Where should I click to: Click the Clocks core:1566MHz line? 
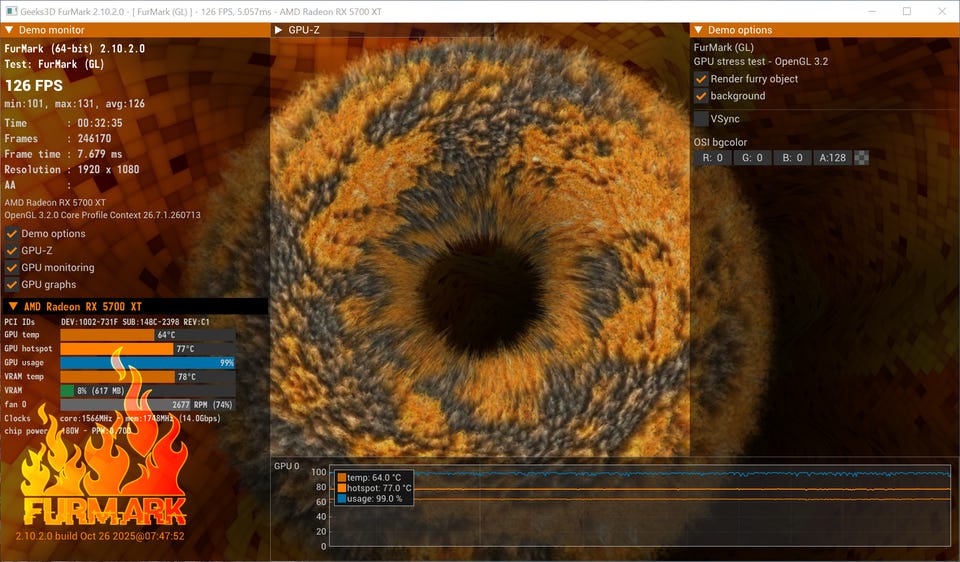112,419
